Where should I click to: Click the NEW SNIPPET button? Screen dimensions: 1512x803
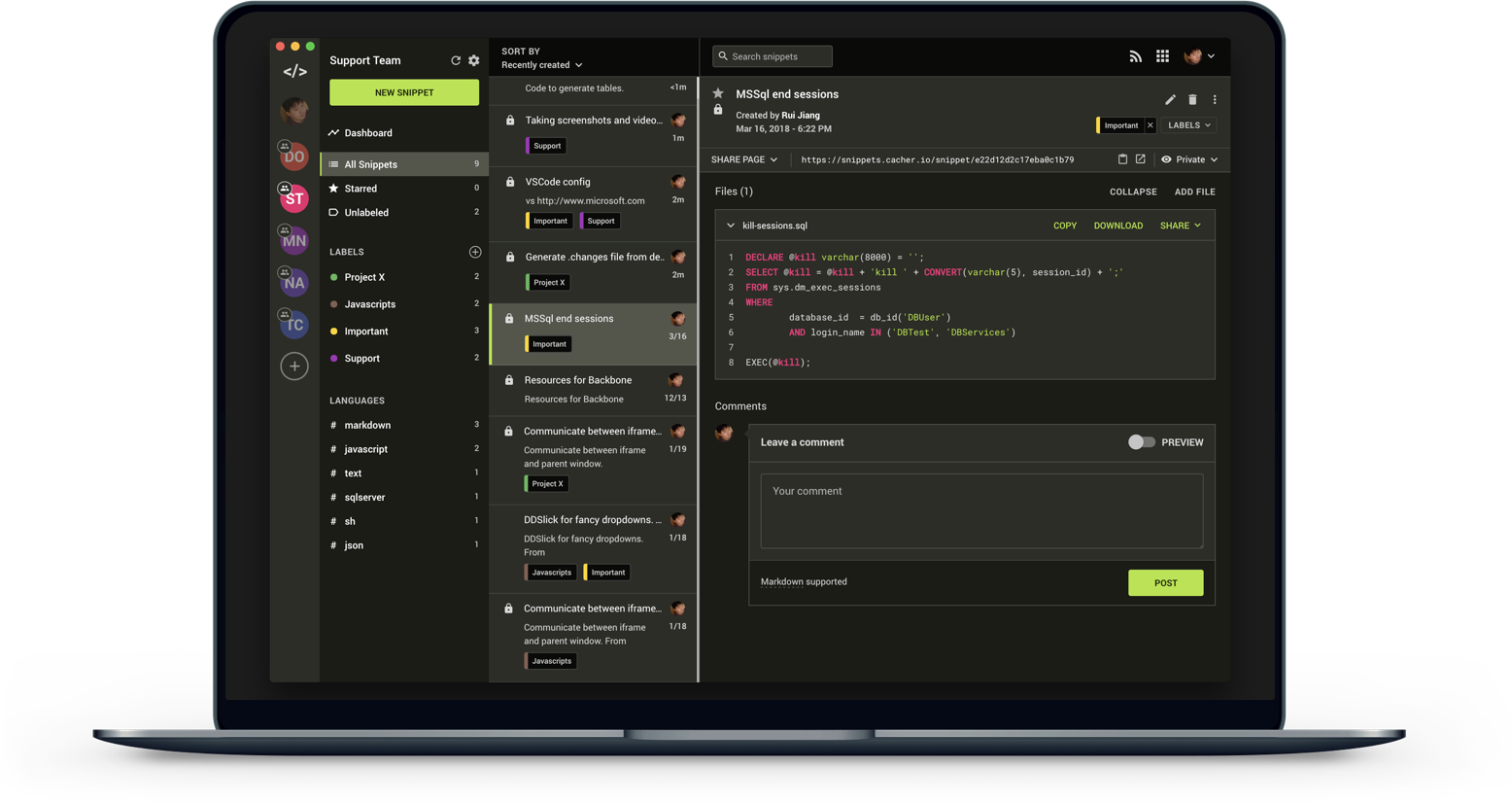click(x=404, y=92)
